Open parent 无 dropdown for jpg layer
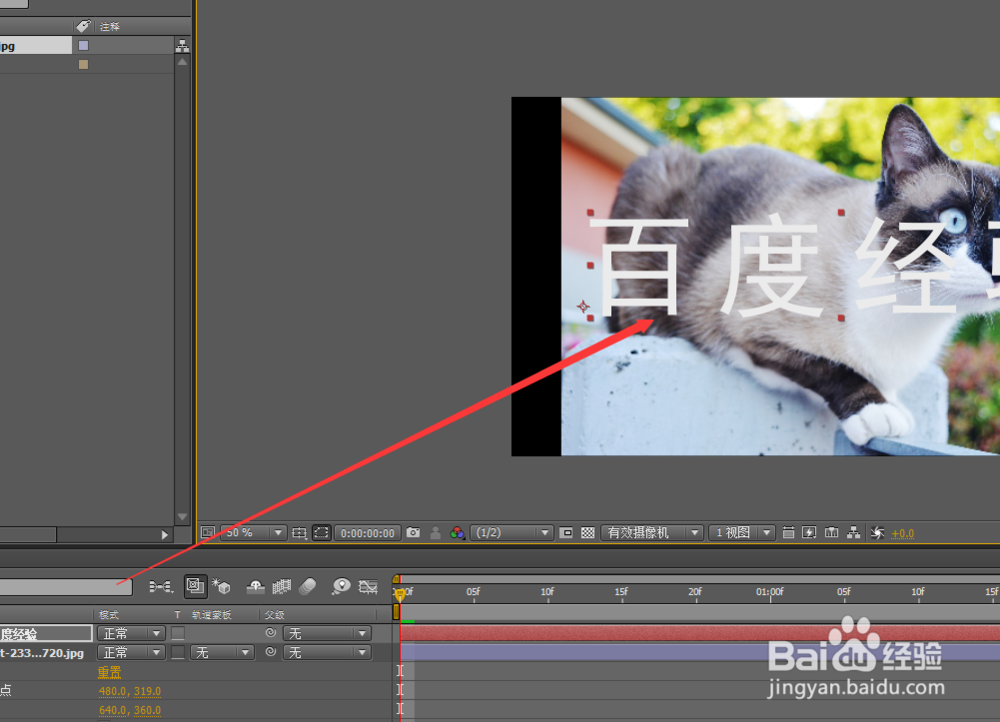 pos(327,652)
